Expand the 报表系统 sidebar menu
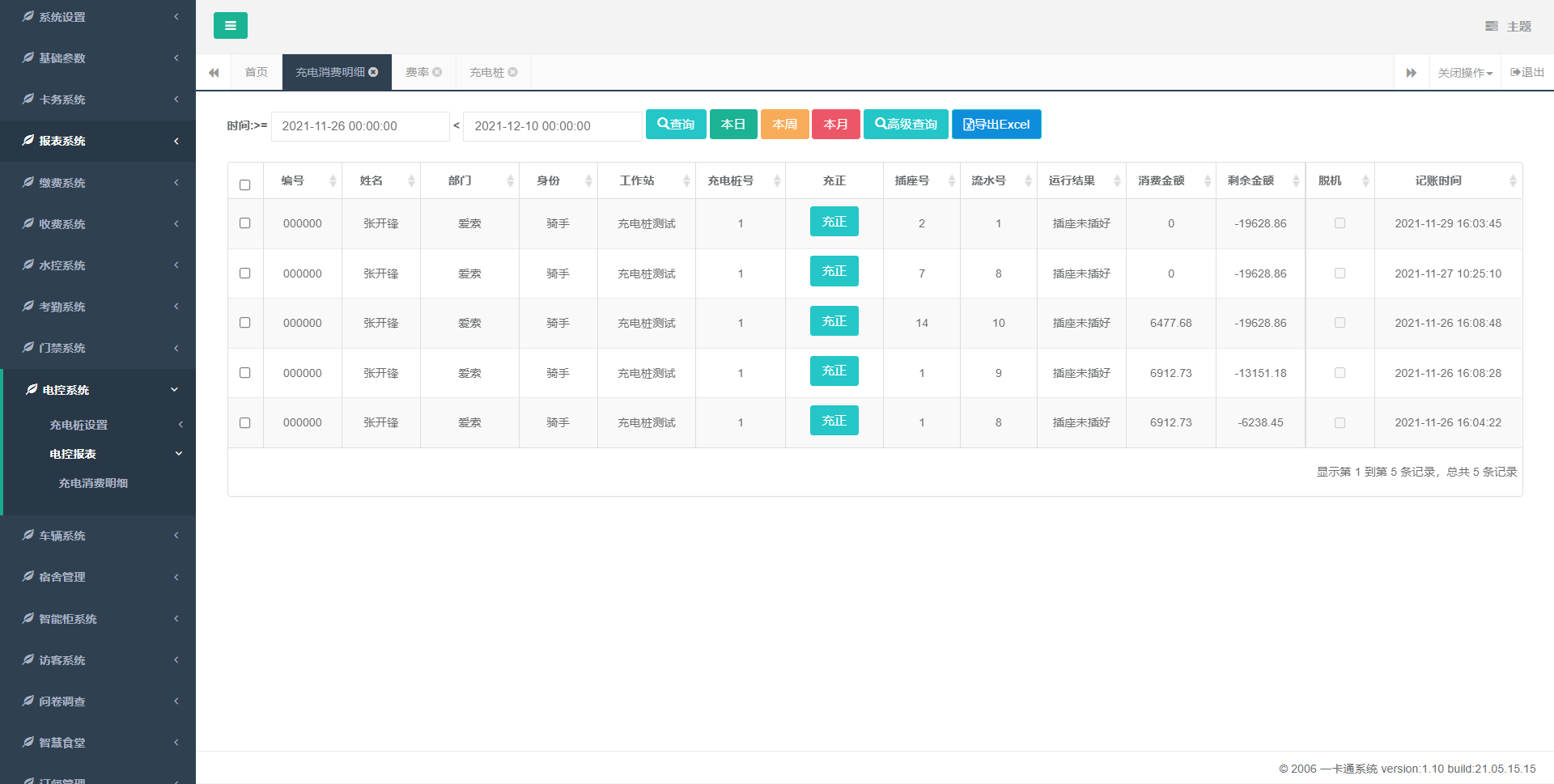Image resolution: width=1554 pixels, height=784 pixels. 97,141
